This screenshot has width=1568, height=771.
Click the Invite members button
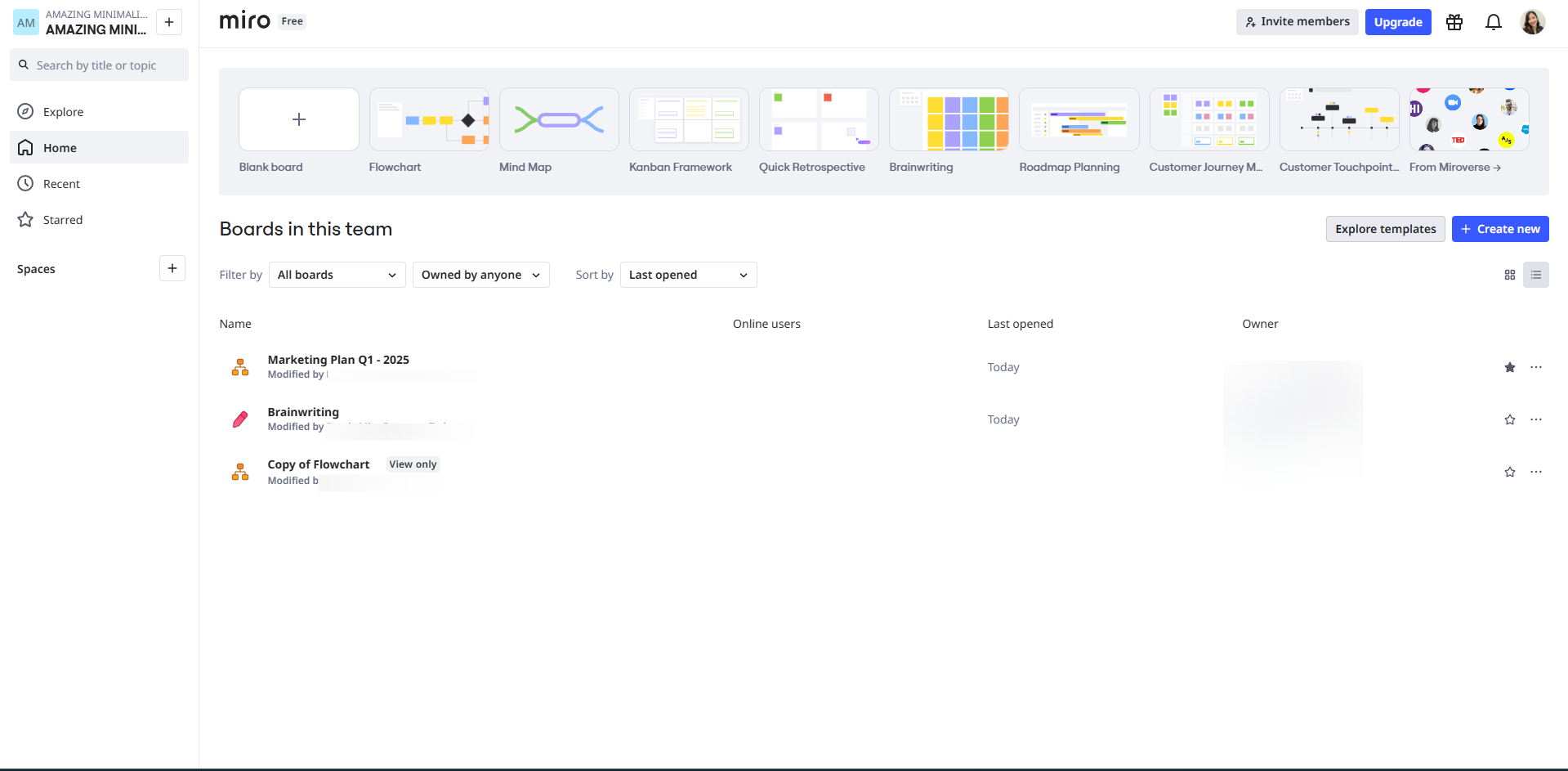[x=1297, y=22]
